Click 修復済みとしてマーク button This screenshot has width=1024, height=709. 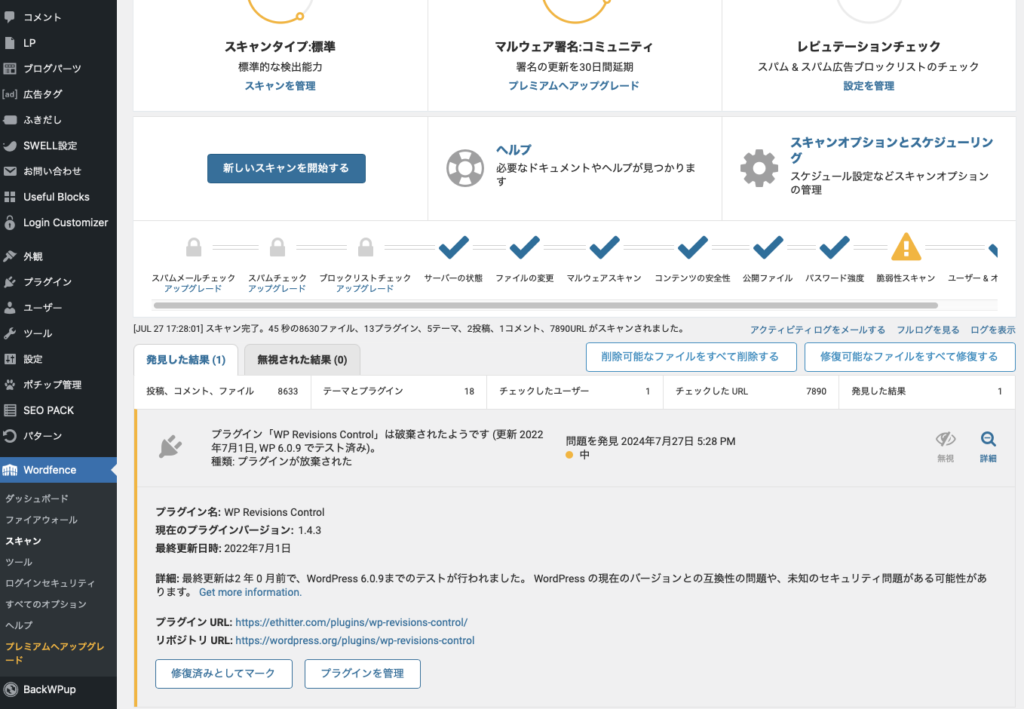223,674
